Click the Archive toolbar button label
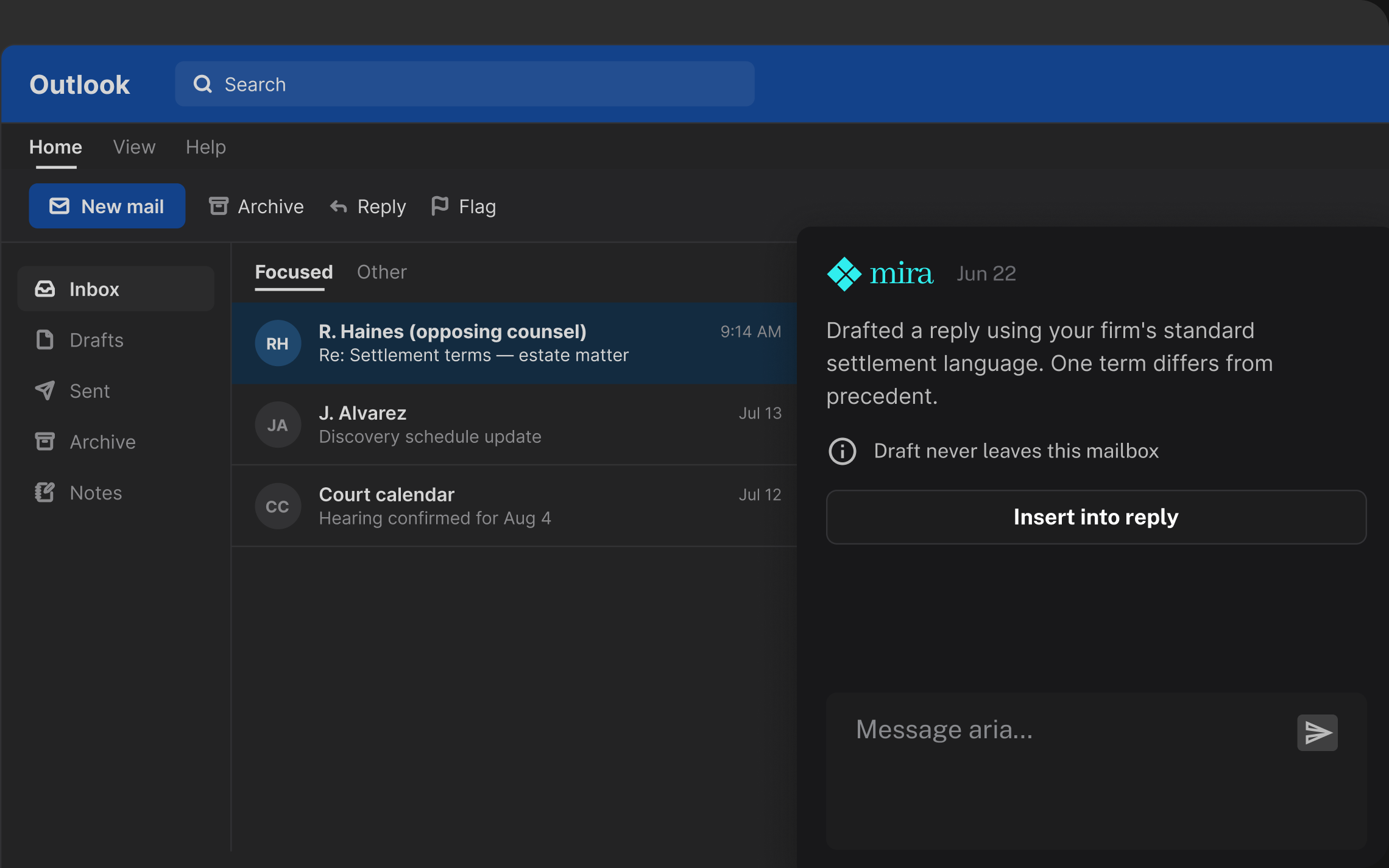Image resolution: width=1389 pixels, height=868 pixels. click(270, 206)
